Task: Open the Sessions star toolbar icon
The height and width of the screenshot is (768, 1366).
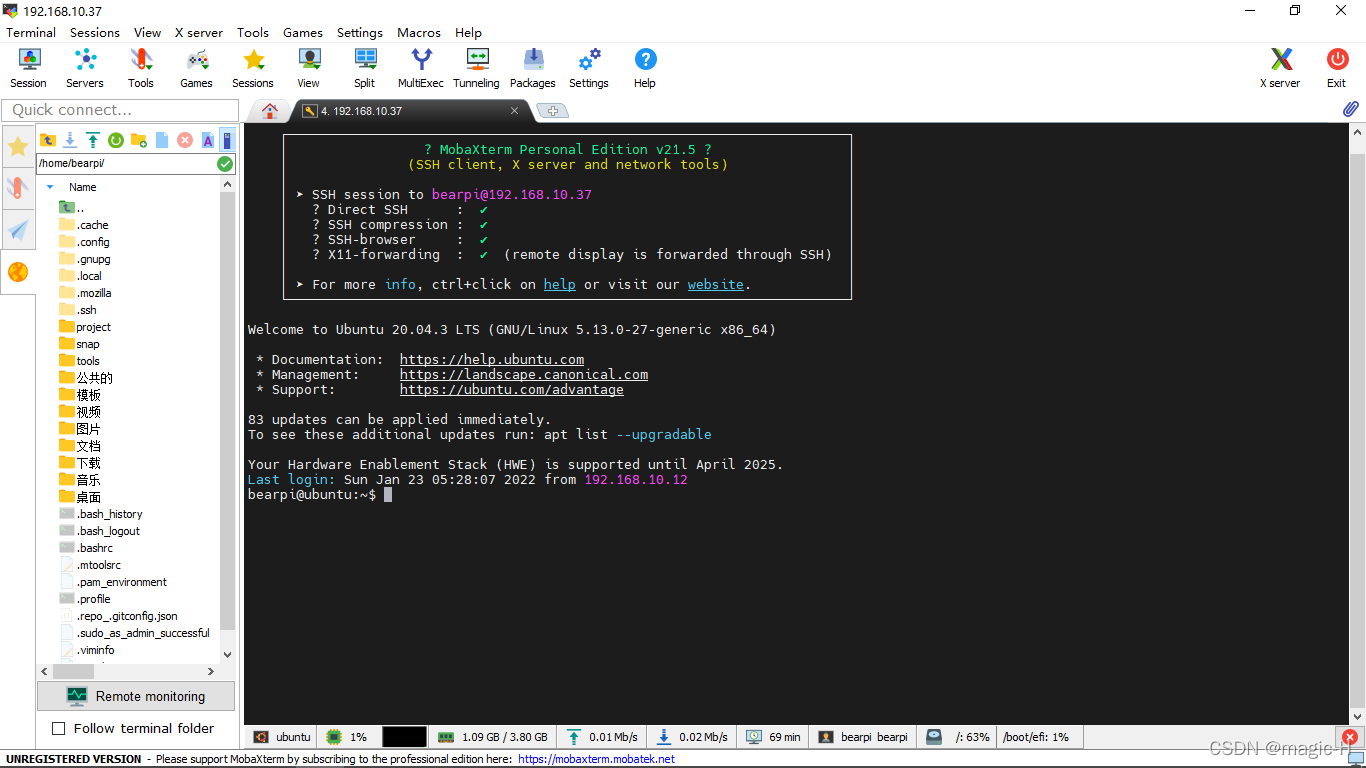Action: (253, 69)
